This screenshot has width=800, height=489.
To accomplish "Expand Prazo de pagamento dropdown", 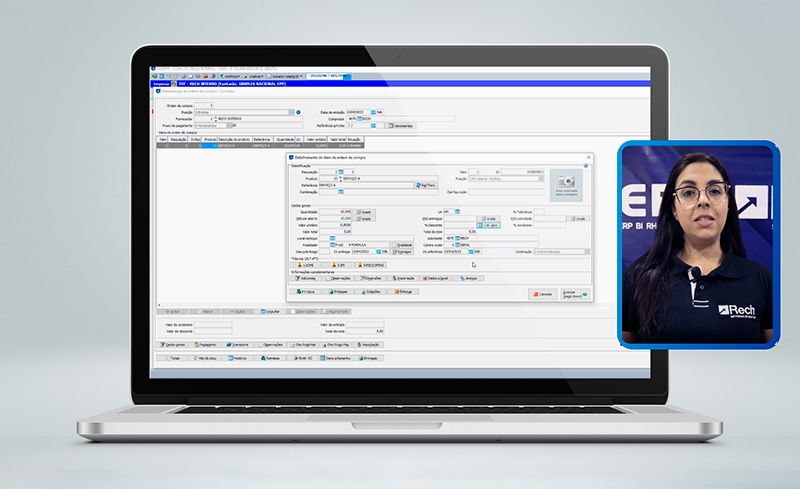I will tap(230, 126).
